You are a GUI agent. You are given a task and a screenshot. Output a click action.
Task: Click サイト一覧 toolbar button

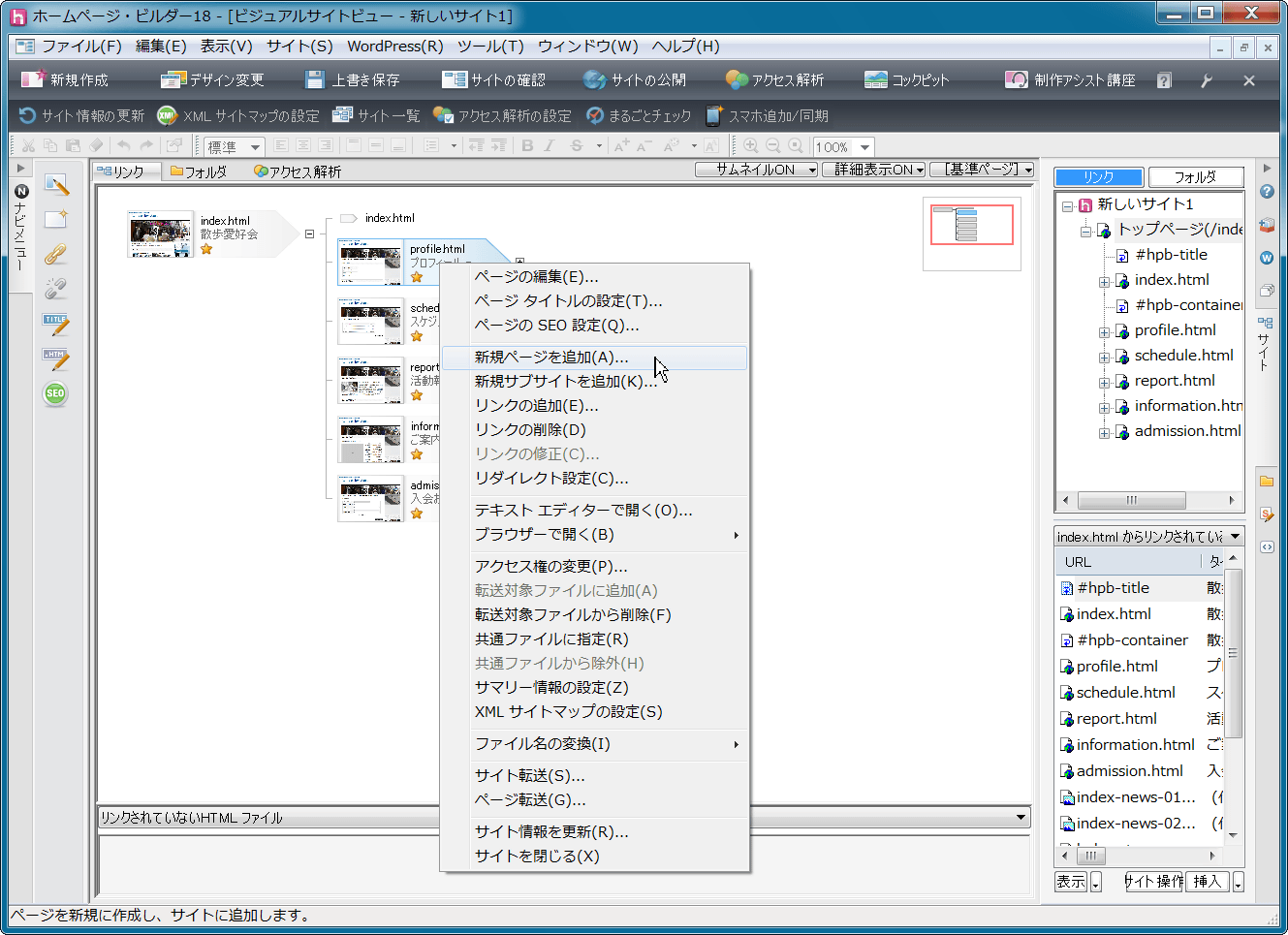376,116
